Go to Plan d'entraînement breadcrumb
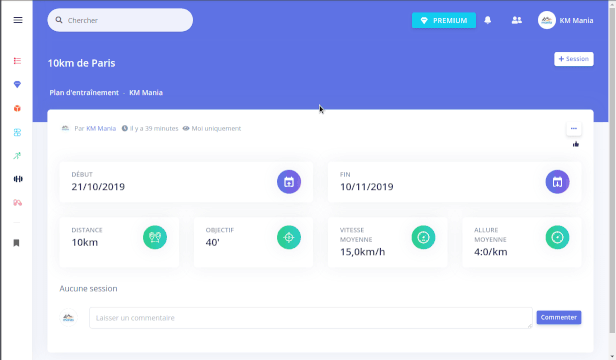616x360 pixels. tap(84, 93)
